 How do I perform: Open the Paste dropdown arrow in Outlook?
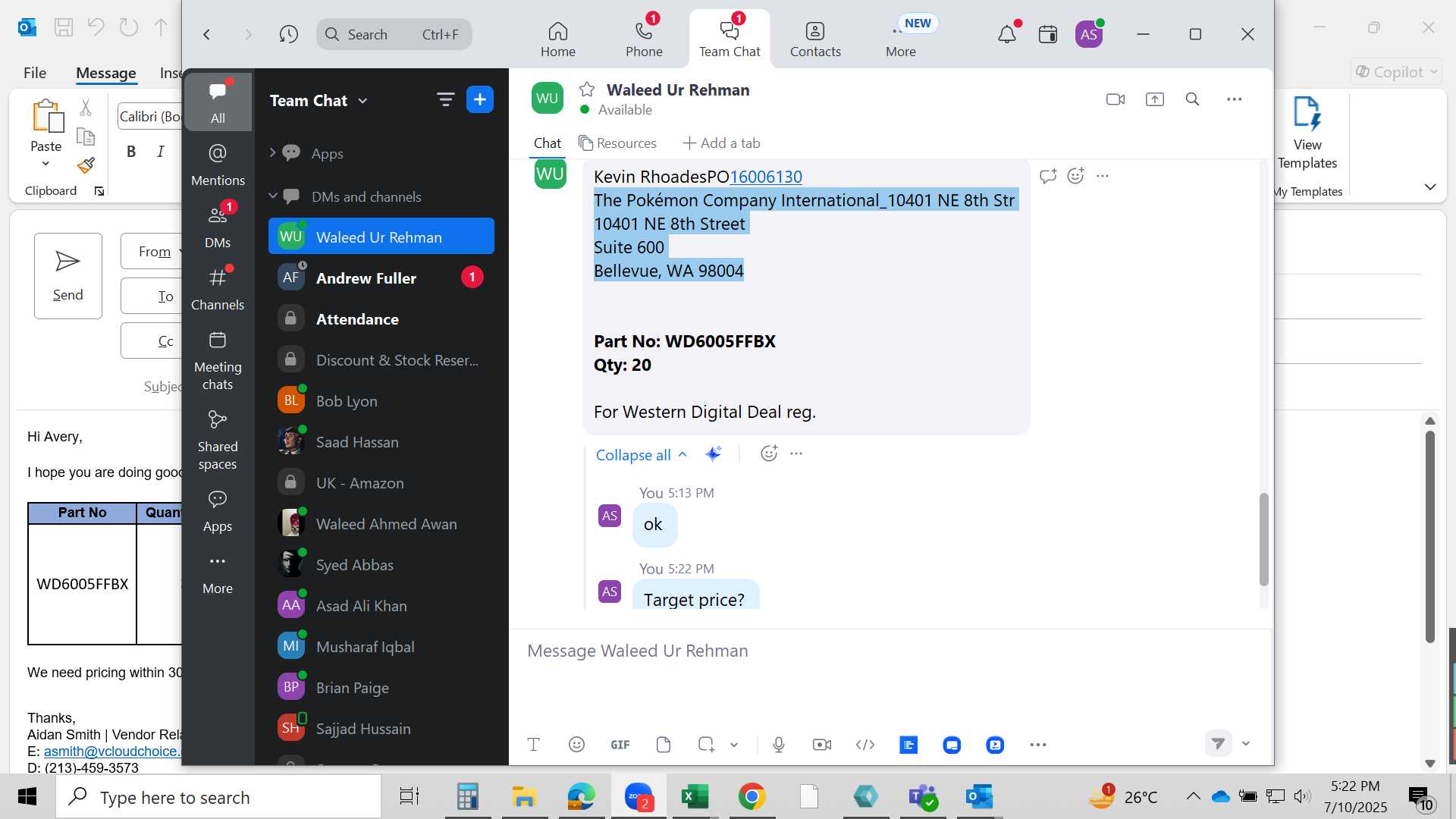click(x=45, y=164)
